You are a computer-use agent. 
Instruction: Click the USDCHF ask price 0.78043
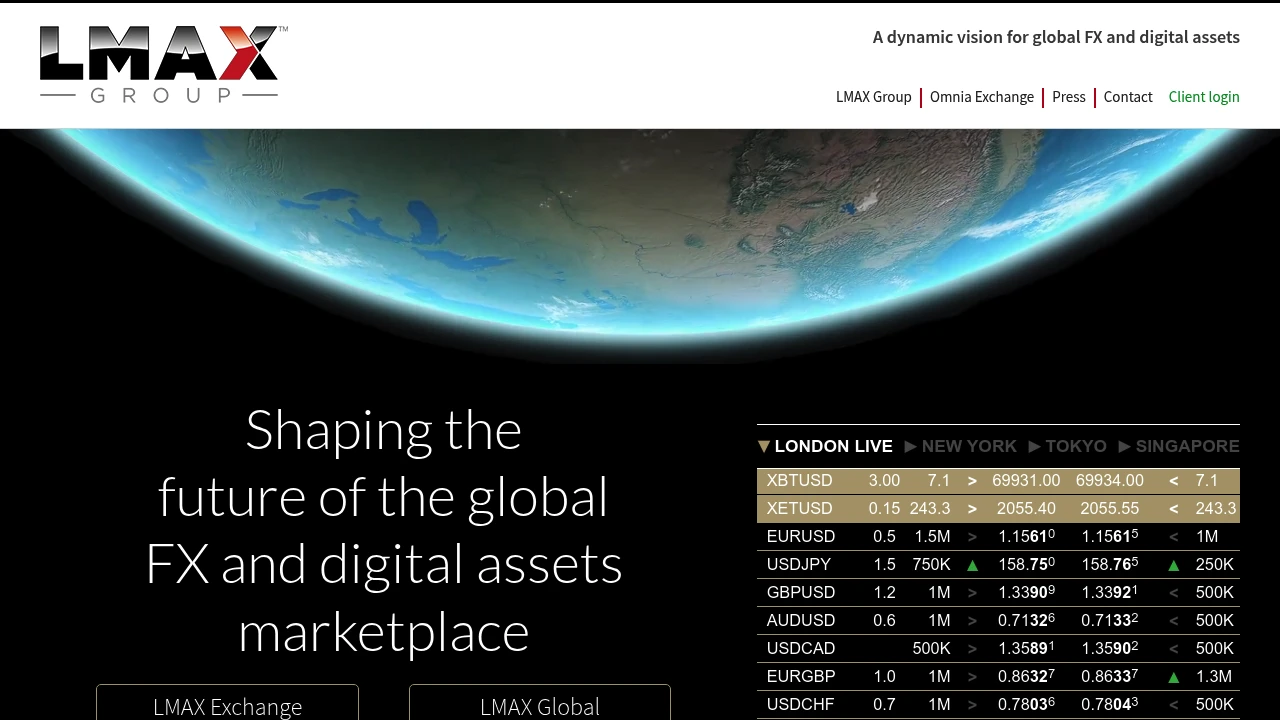(x=1110, y=705)
